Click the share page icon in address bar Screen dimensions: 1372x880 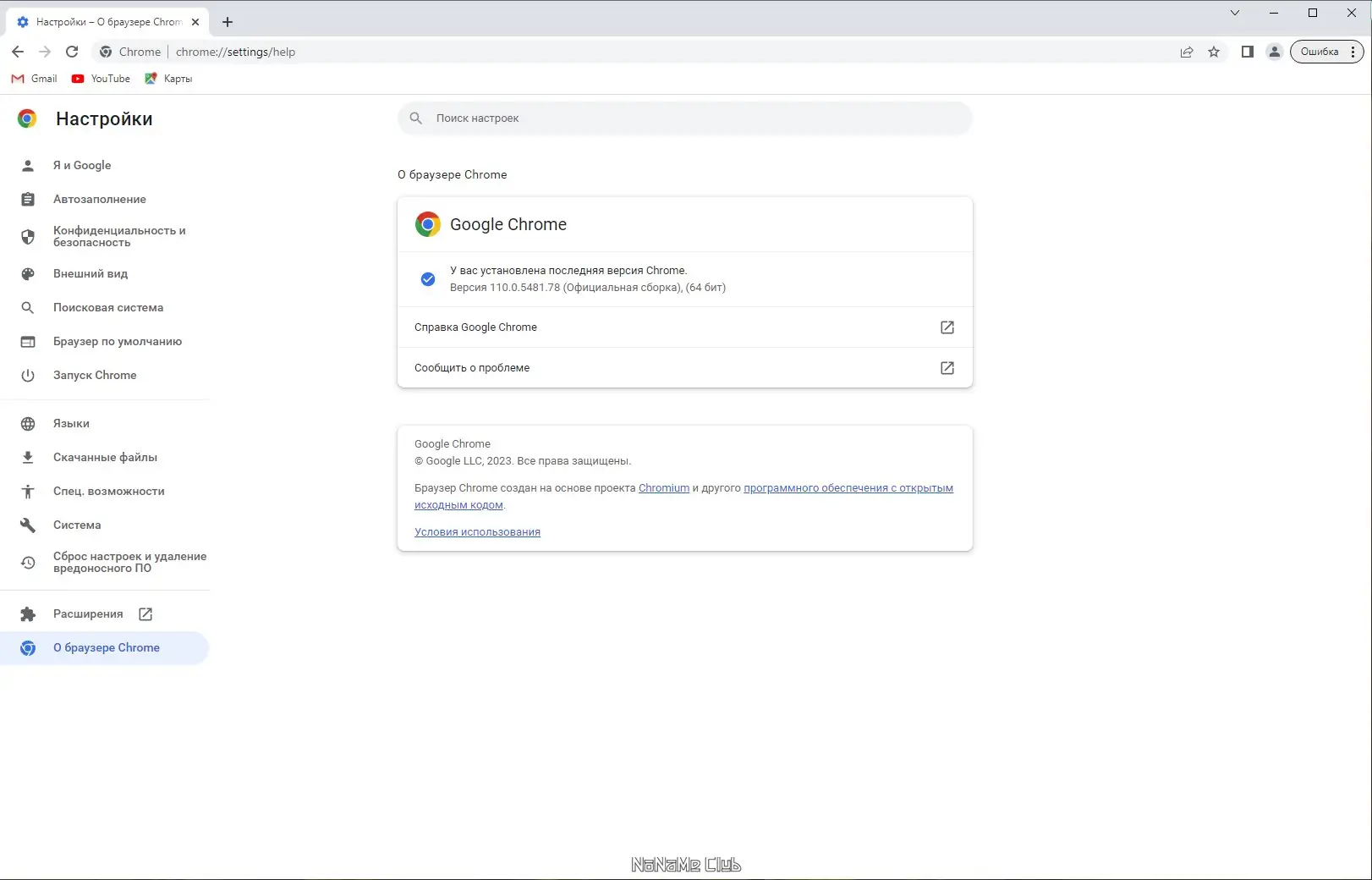click(1187, 52)
